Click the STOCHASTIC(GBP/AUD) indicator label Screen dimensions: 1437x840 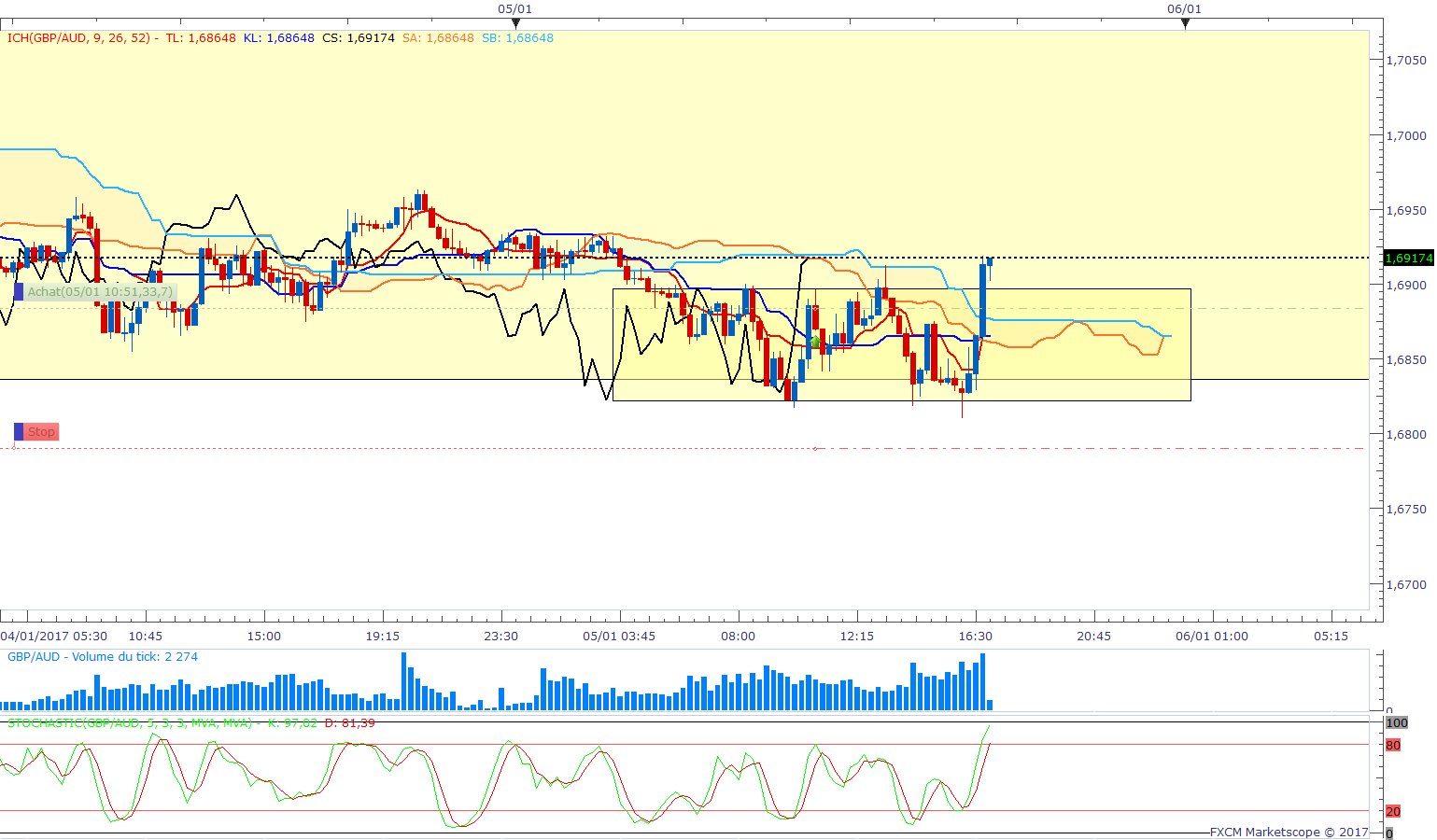(130, 723)
